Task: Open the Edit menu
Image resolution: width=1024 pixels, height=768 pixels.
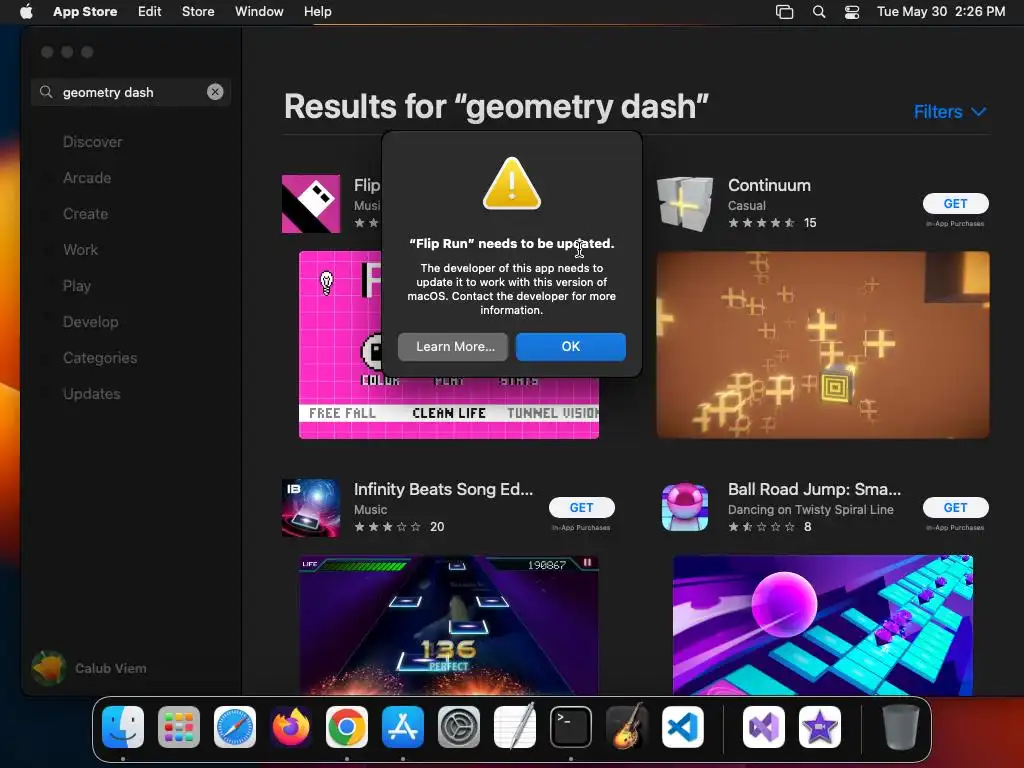Action: (x=150, y=12)
